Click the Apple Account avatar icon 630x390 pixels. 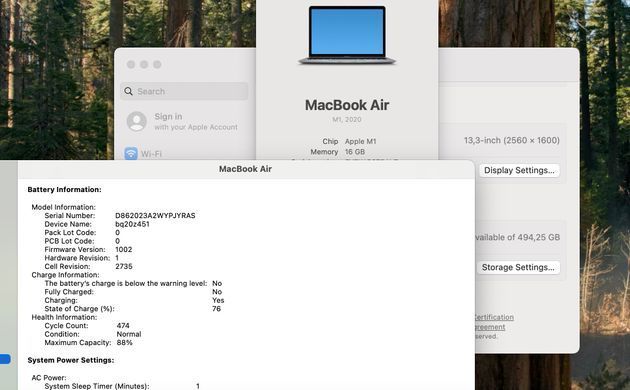coord(137,121)
